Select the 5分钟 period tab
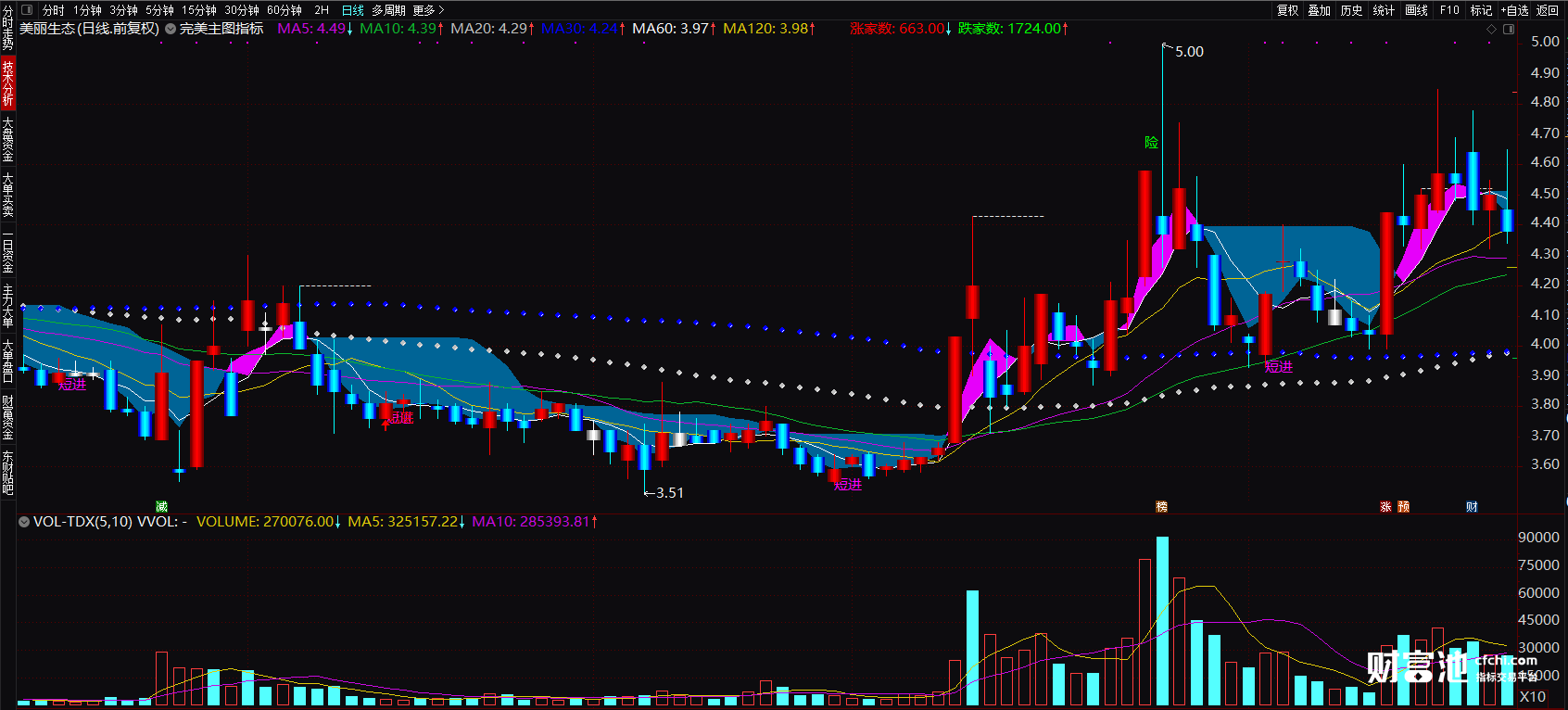 click(x=159, y=10)
